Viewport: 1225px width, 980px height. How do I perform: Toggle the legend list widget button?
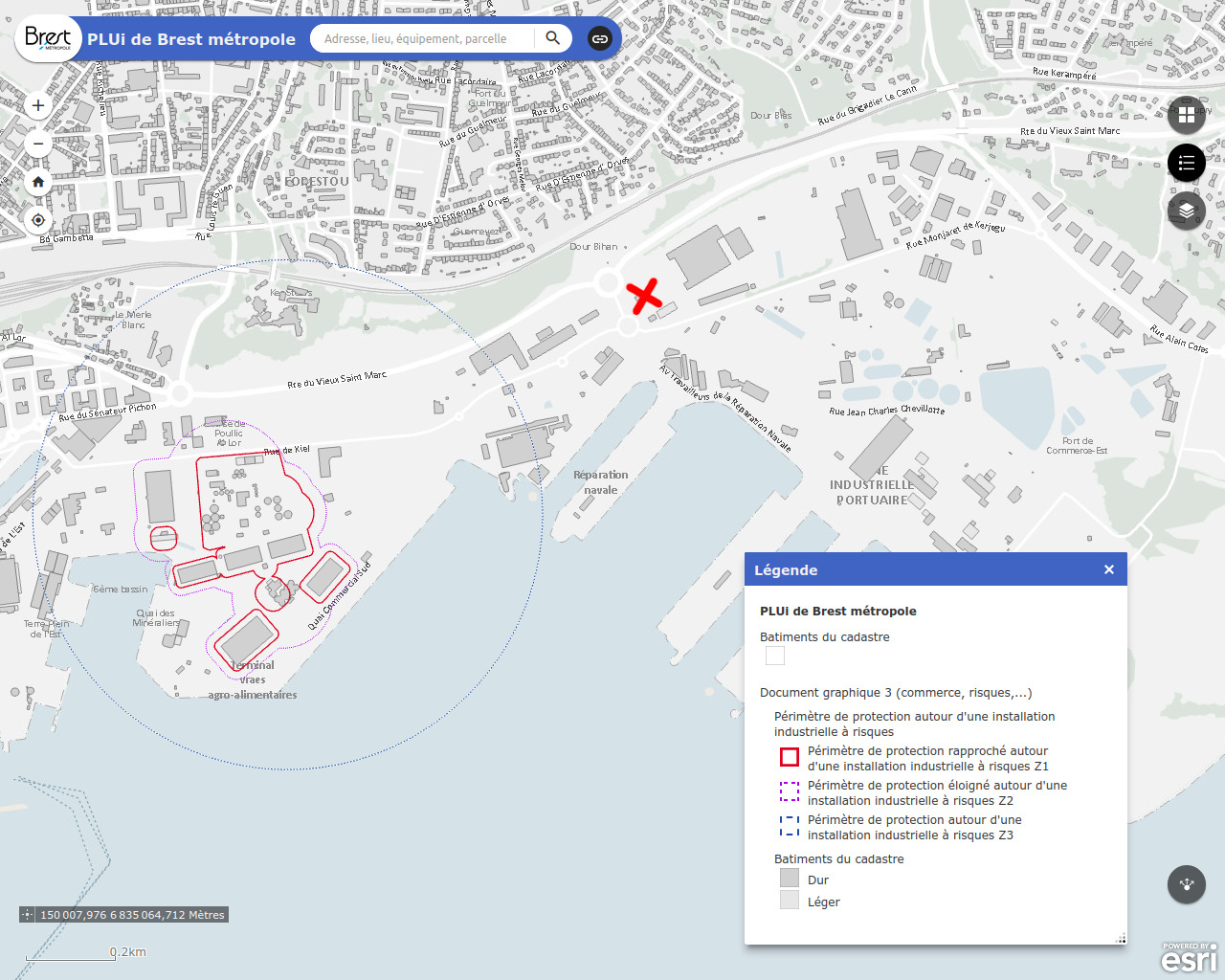[1187, 163]
